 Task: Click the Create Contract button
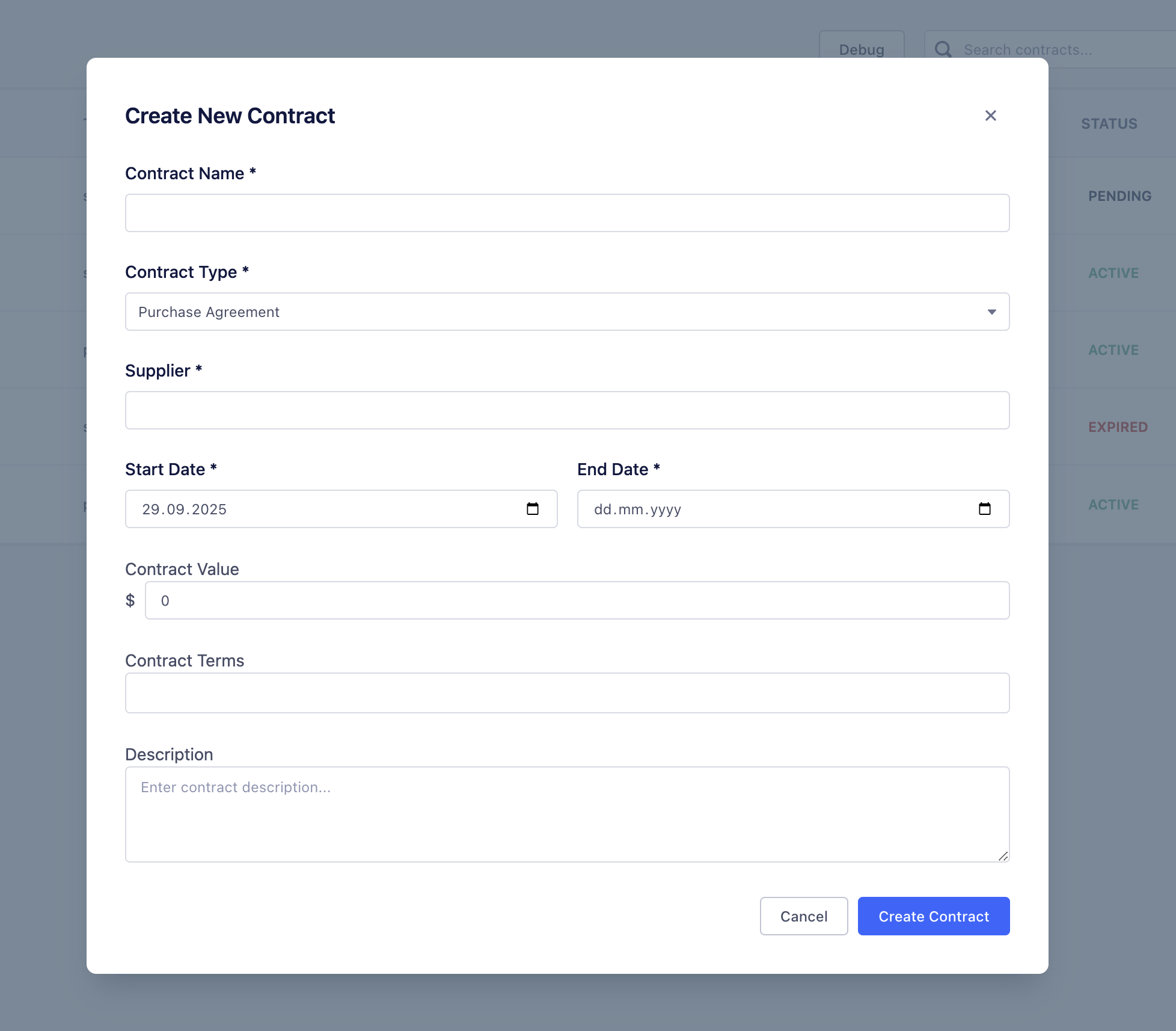pyautogui.click(x=933, y=916)
